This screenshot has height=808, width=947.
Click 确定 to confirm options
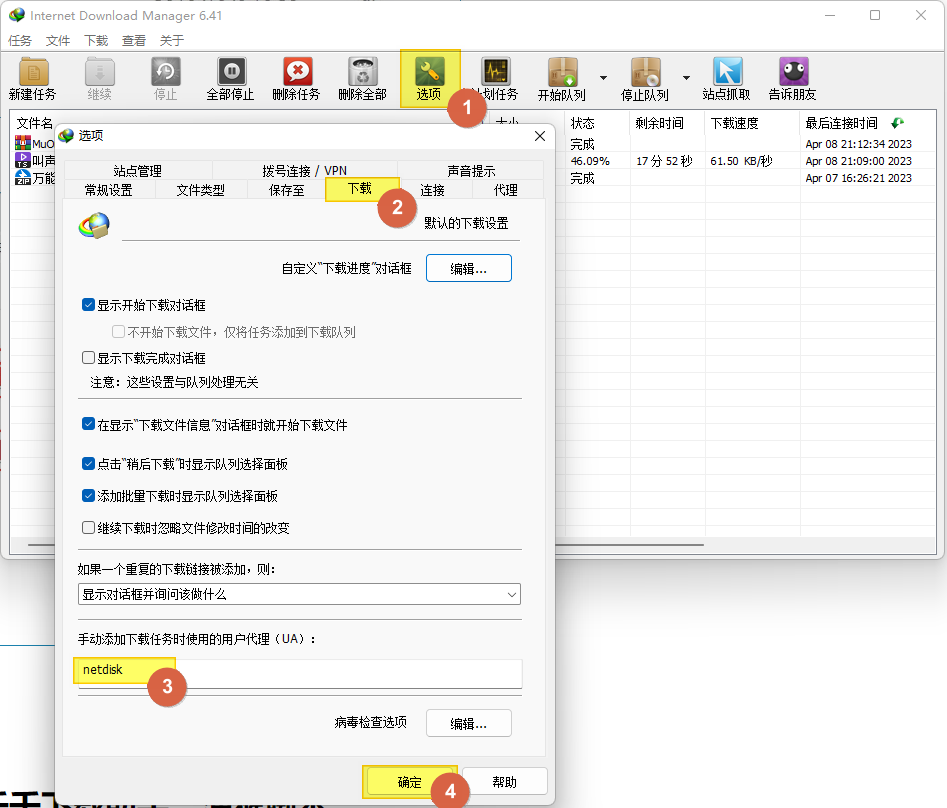coord(410,782)
